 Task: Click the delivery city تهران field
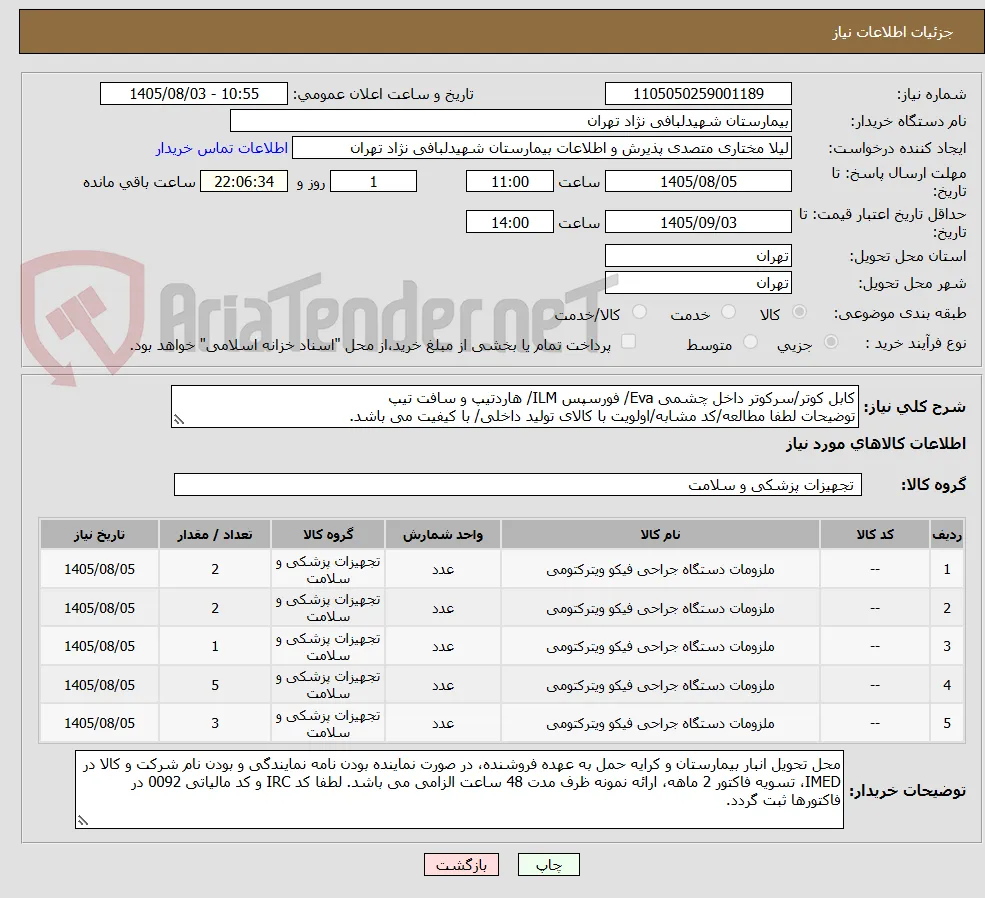click(x=698, y=283)
